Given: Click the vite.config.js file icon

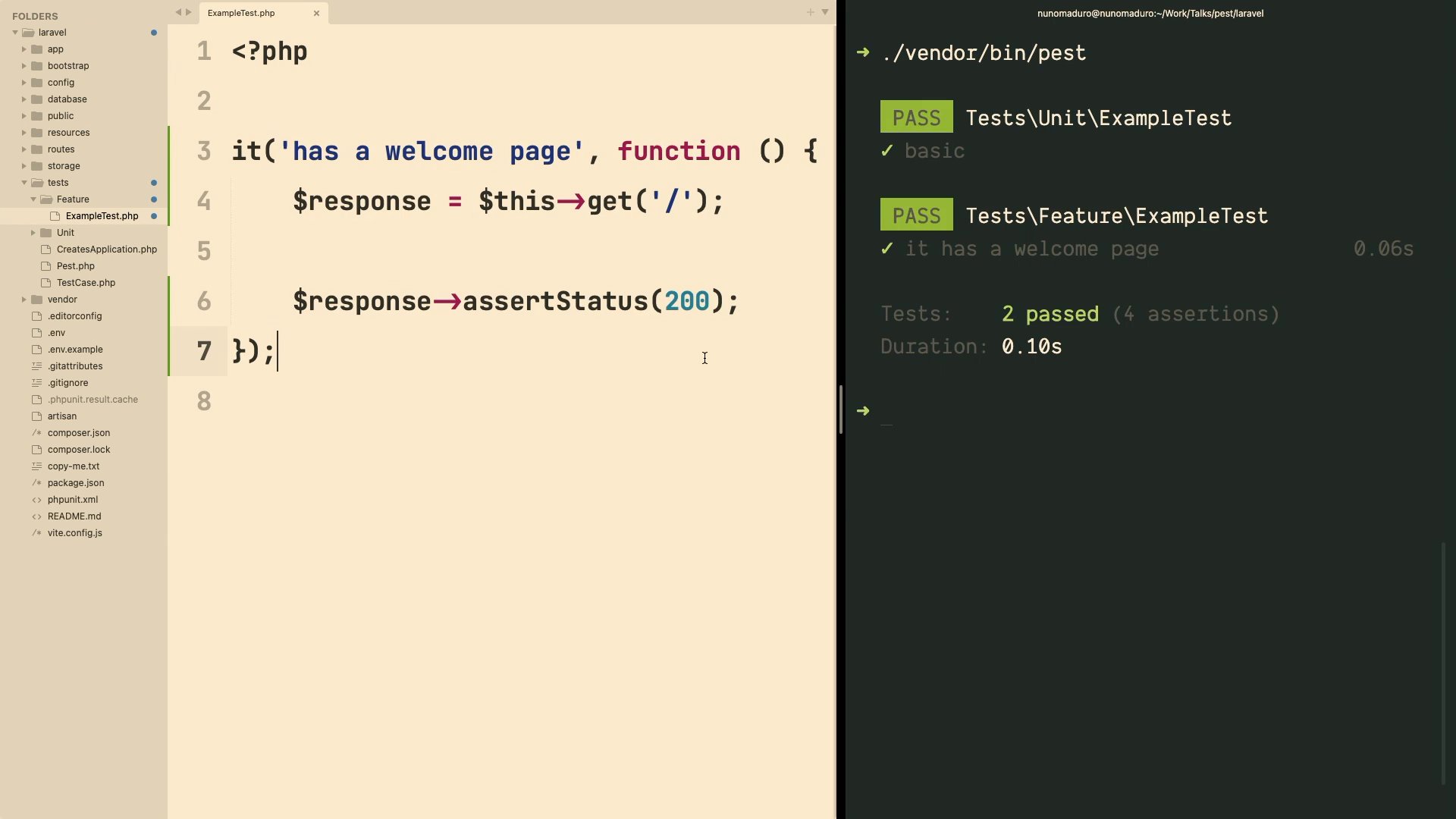Looking at the screenshot, I should click(36, 533).
